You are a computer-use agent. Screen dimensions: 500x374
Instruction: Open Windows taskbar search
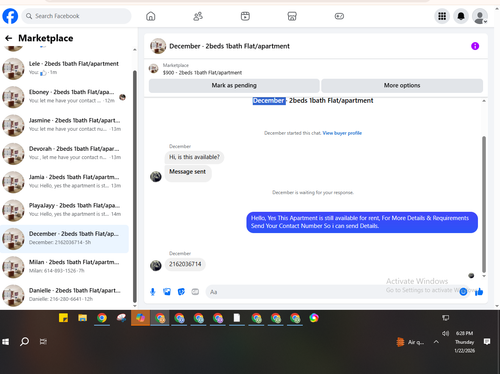pos(24,342)
